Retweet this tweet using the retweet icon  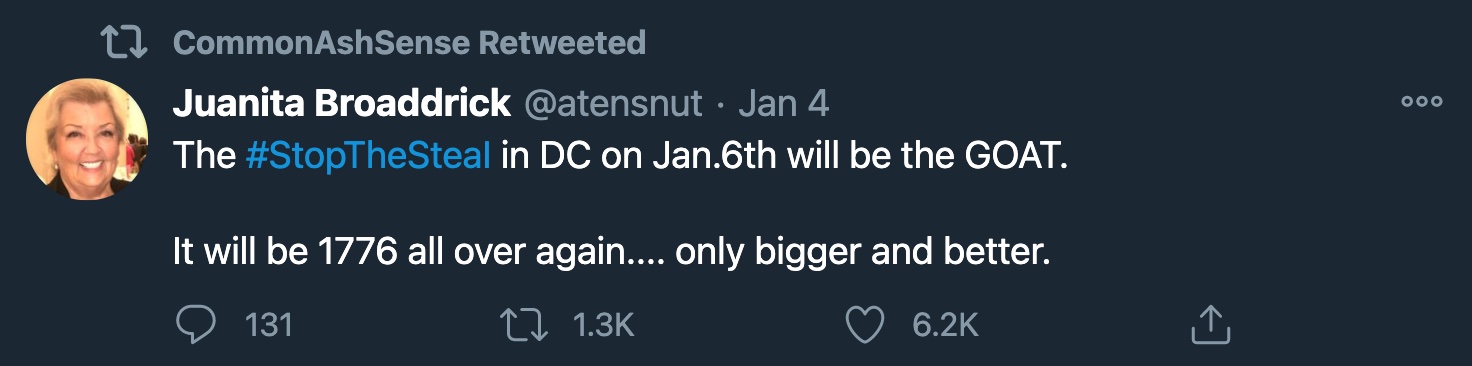tap(524, 324)
